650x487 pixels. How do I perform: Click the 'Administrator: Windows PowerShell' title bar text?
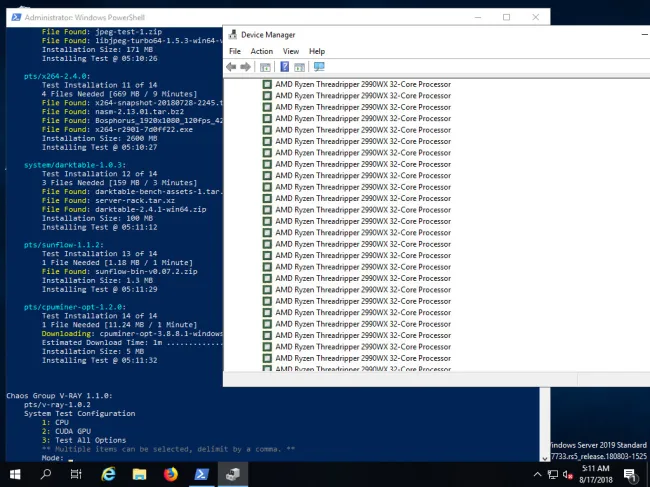pyautogui.click(x=85, y=17)
